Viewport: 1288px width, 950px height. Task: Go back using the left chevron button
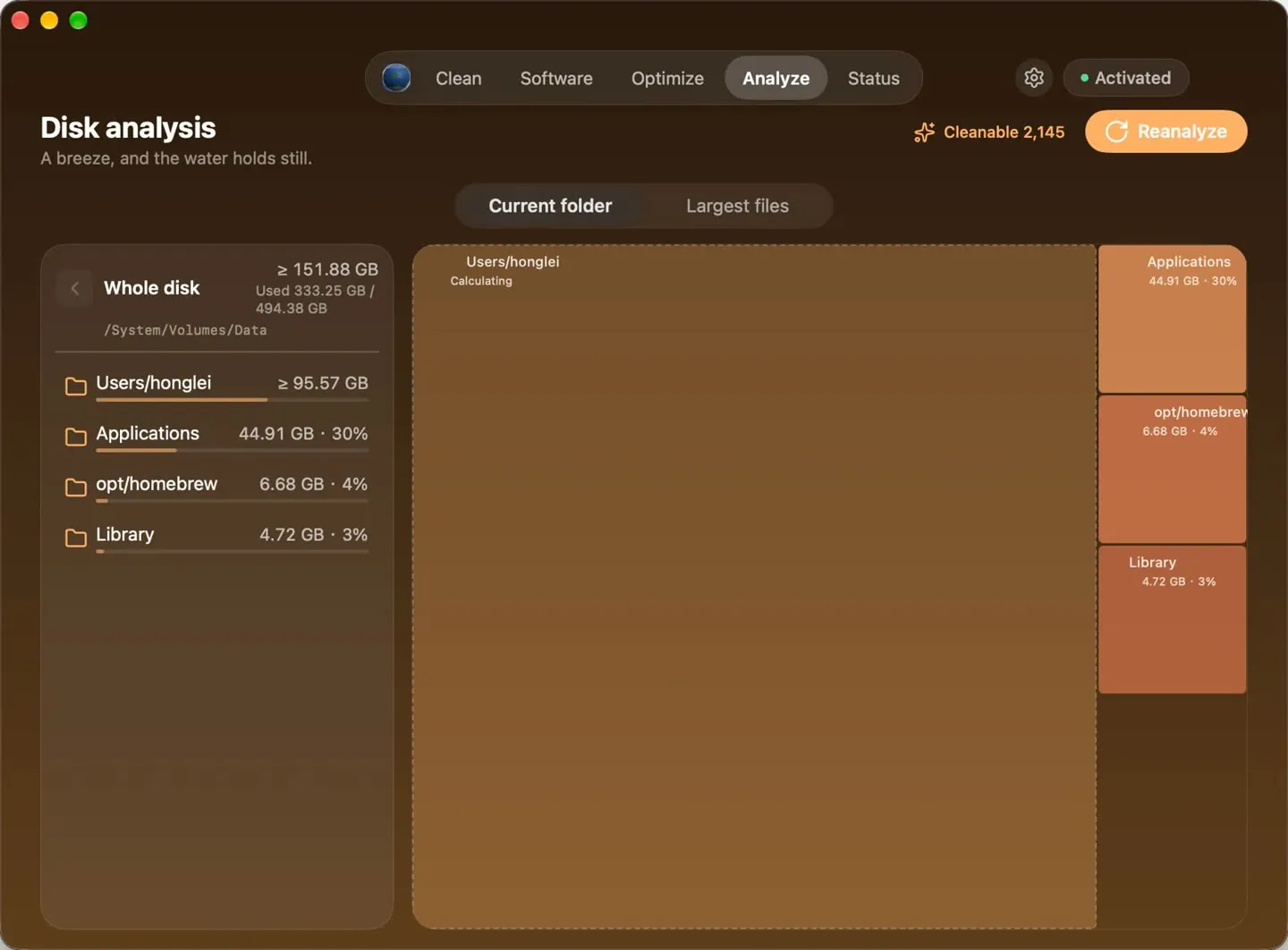point(75,288)
